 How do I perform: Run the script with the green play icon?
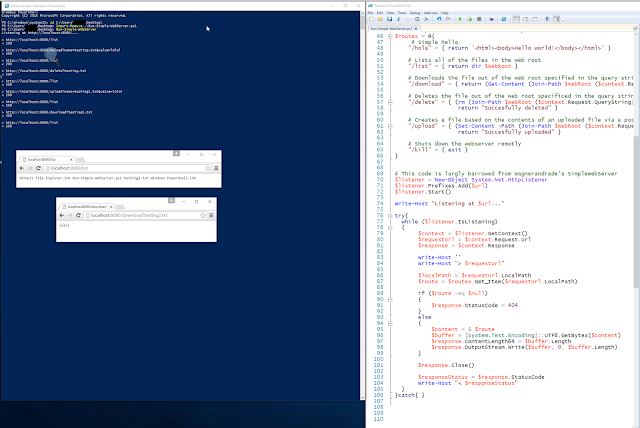point(460,19)
